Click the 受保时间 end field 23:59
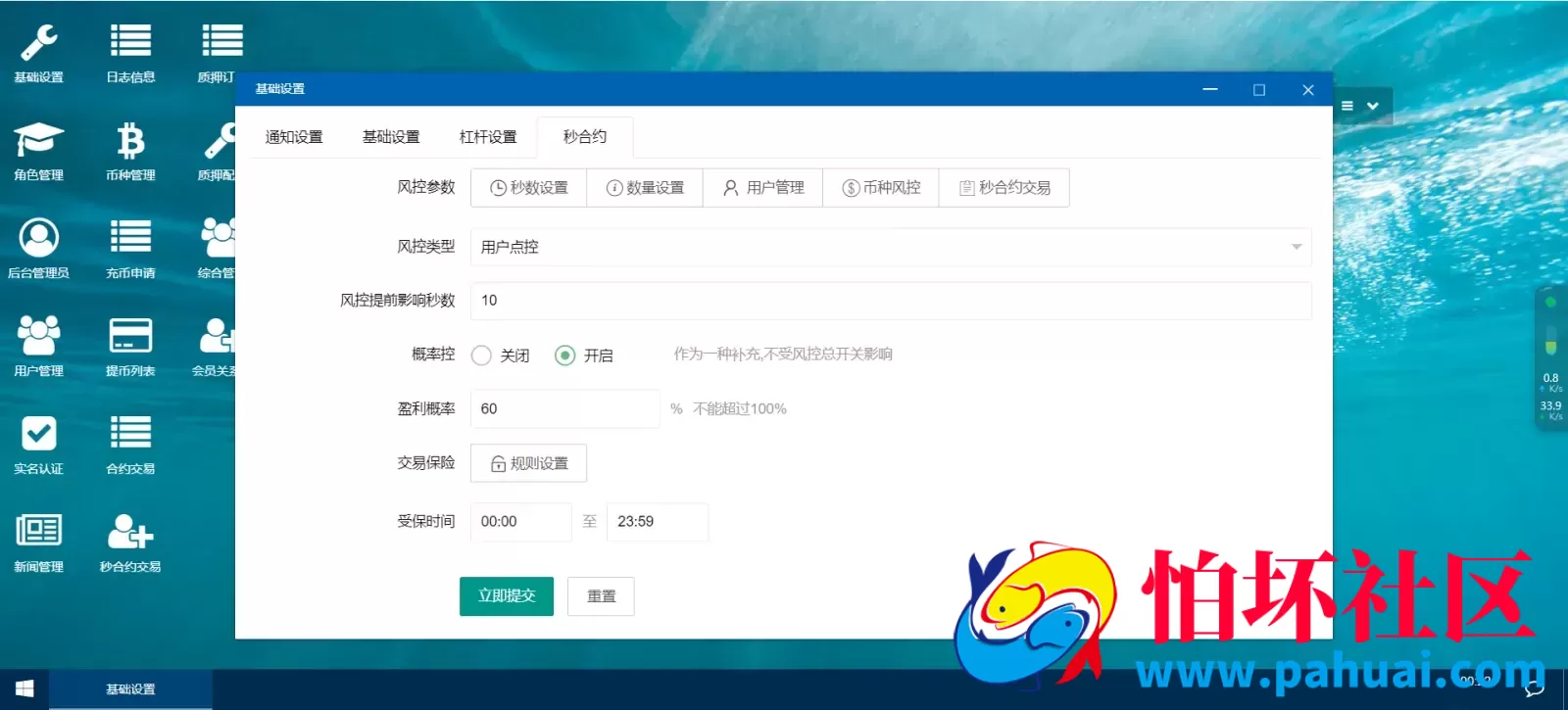The width and height of the screenshot is (1568, 710). [x=658, y=522]
